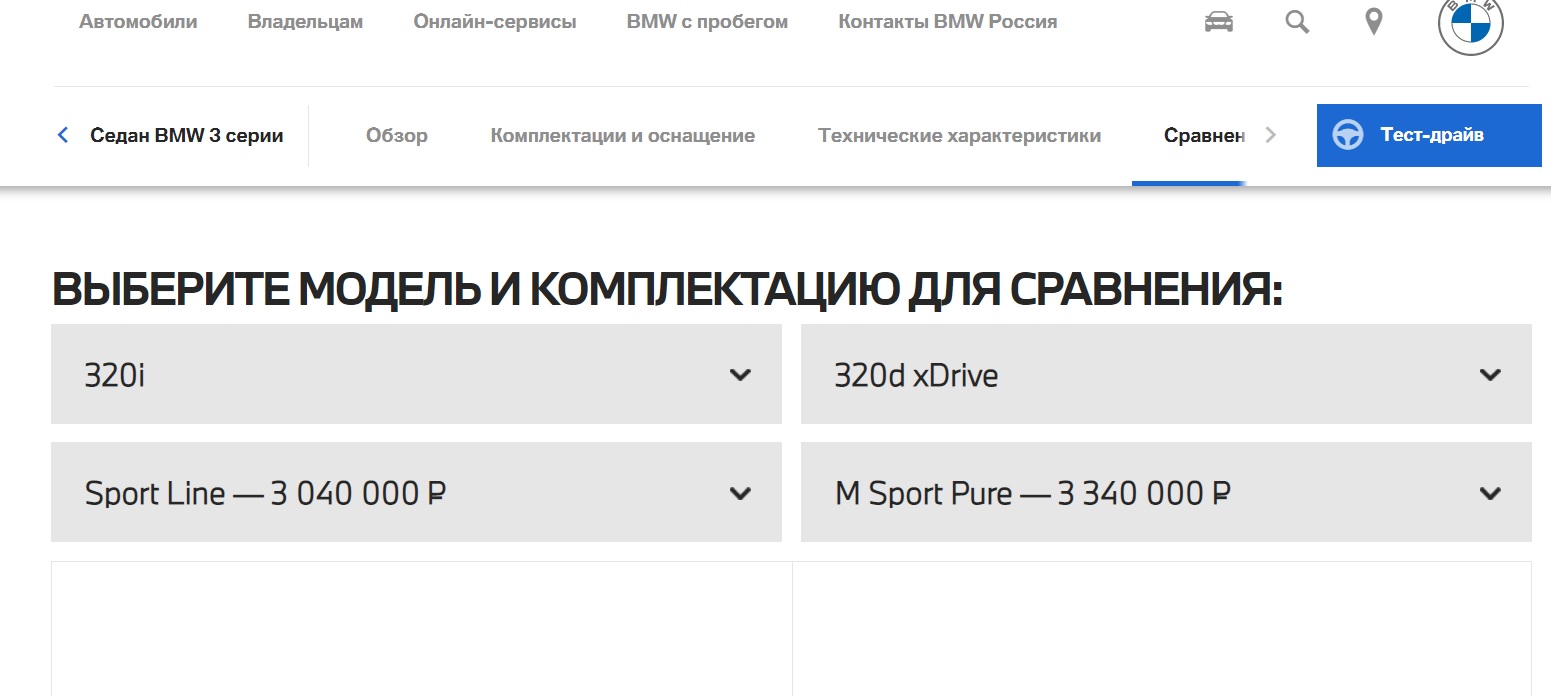Open Контакты BMW Россия menu
This screenshot has height=696, width=1551.
948,21
